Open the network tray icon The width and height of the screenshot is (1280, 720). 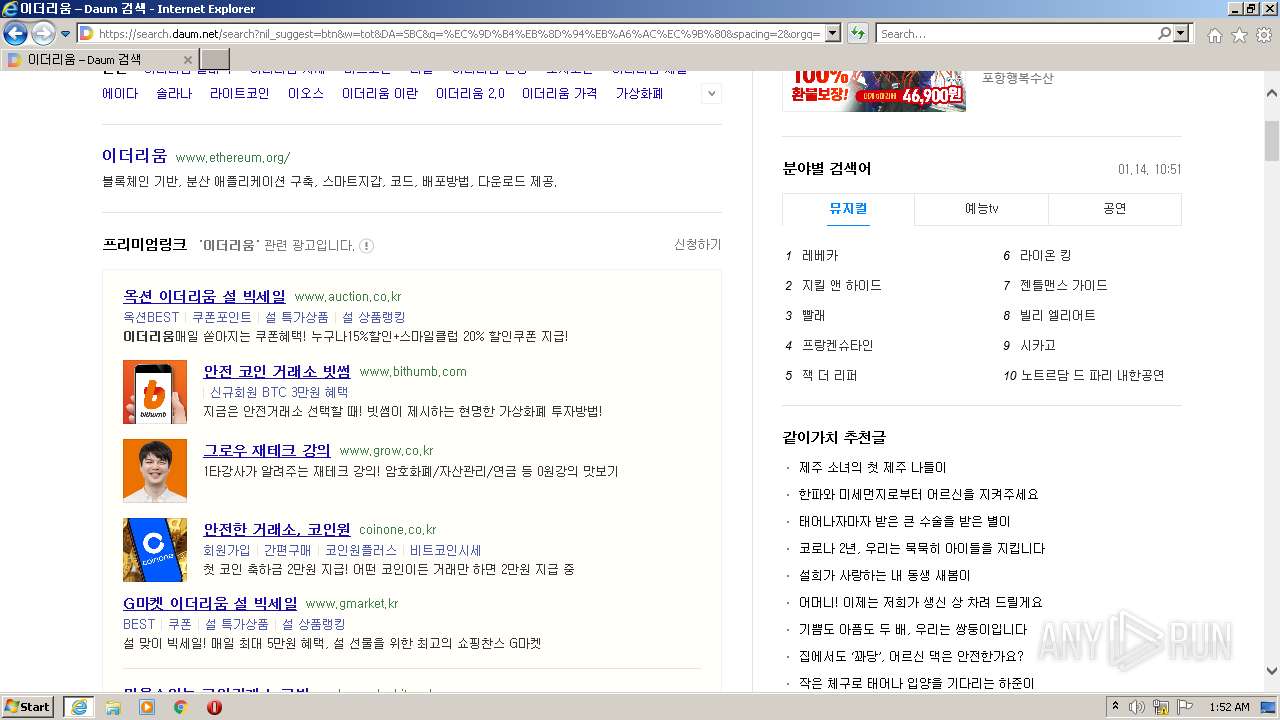coord(1161,707)
